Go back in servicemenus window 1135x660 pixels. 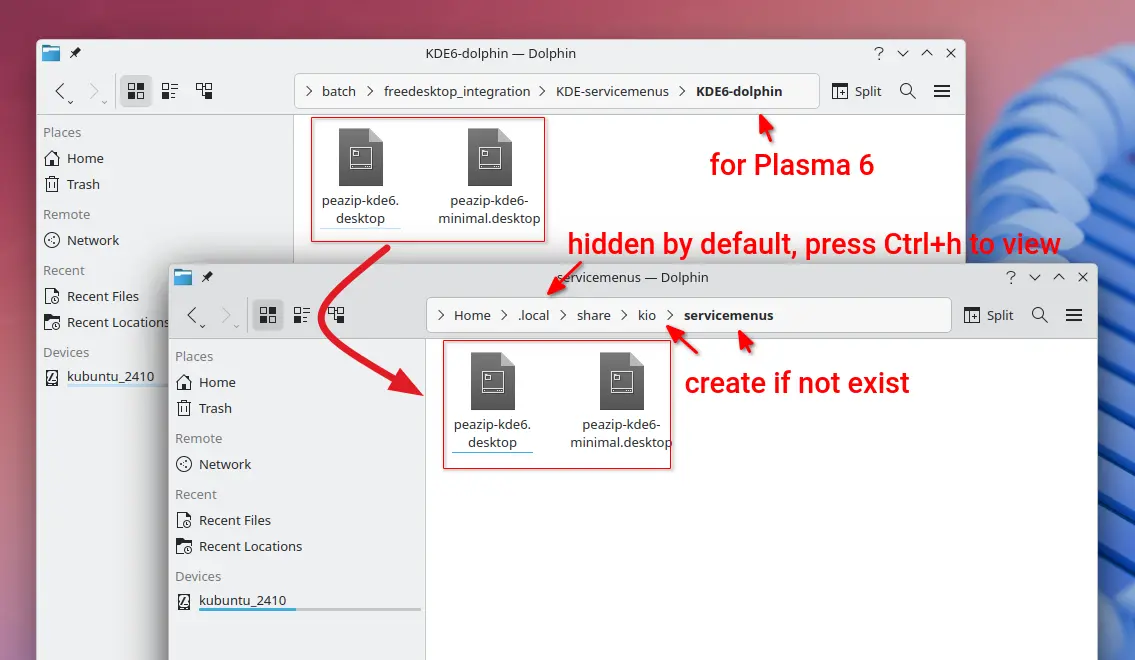coord(193,316)
